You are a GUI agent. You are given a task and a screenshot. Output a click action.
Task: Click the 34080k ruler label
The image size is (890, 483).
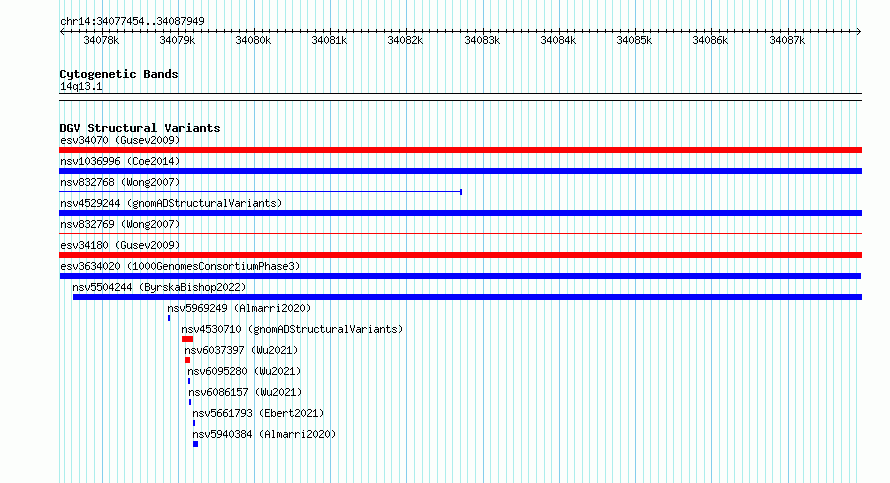click(x=253, y=40)
